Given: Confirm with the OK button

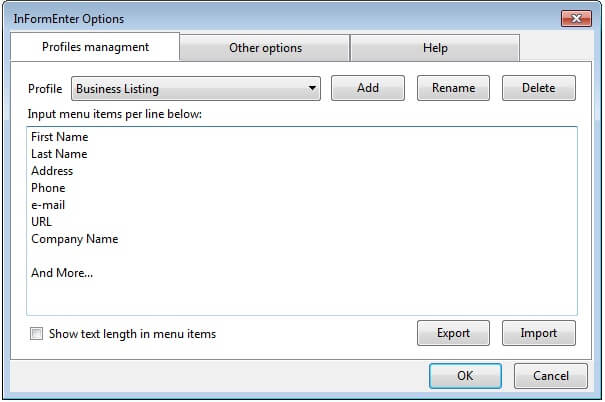Looking at the screenshot, I should point(465,376).
